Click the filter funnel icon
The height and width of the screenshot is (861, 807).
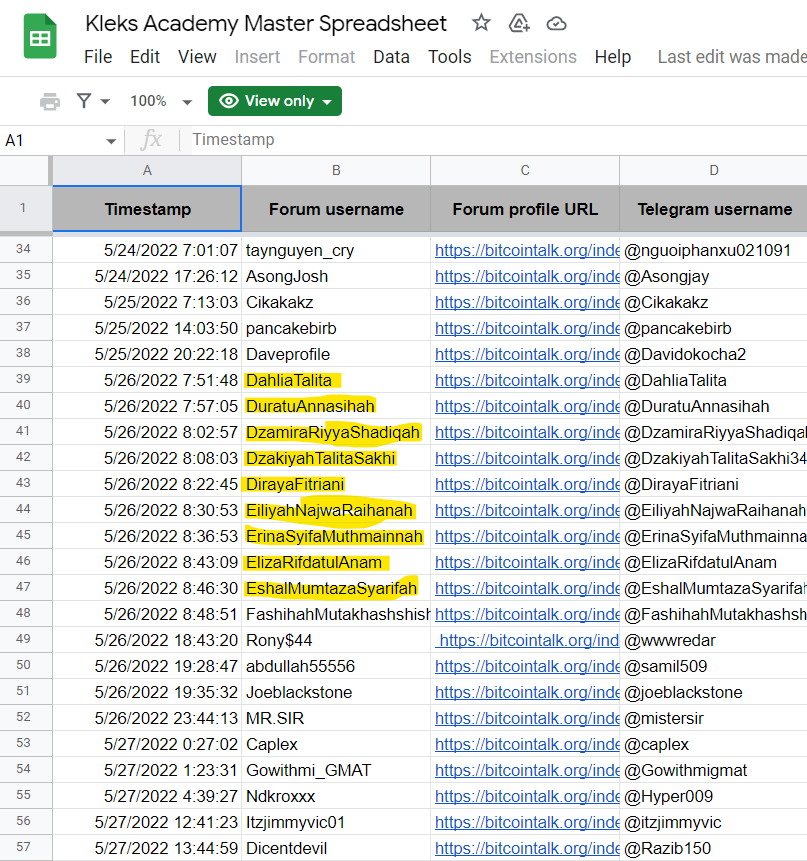[x=84, y=101]
